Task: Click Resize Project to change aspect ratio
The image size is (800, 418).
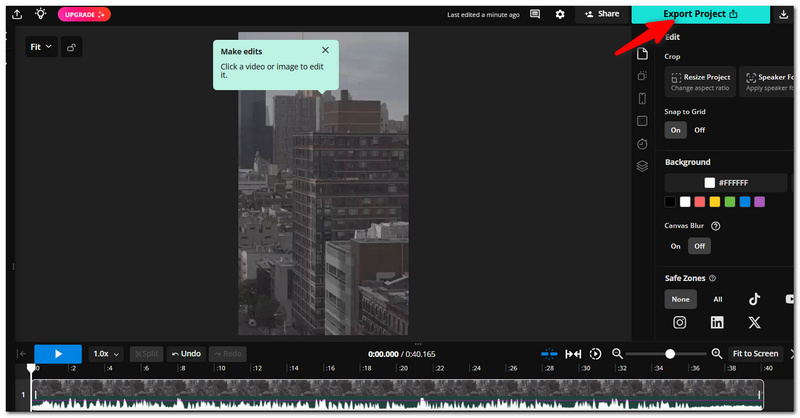Action: [700, 82]
